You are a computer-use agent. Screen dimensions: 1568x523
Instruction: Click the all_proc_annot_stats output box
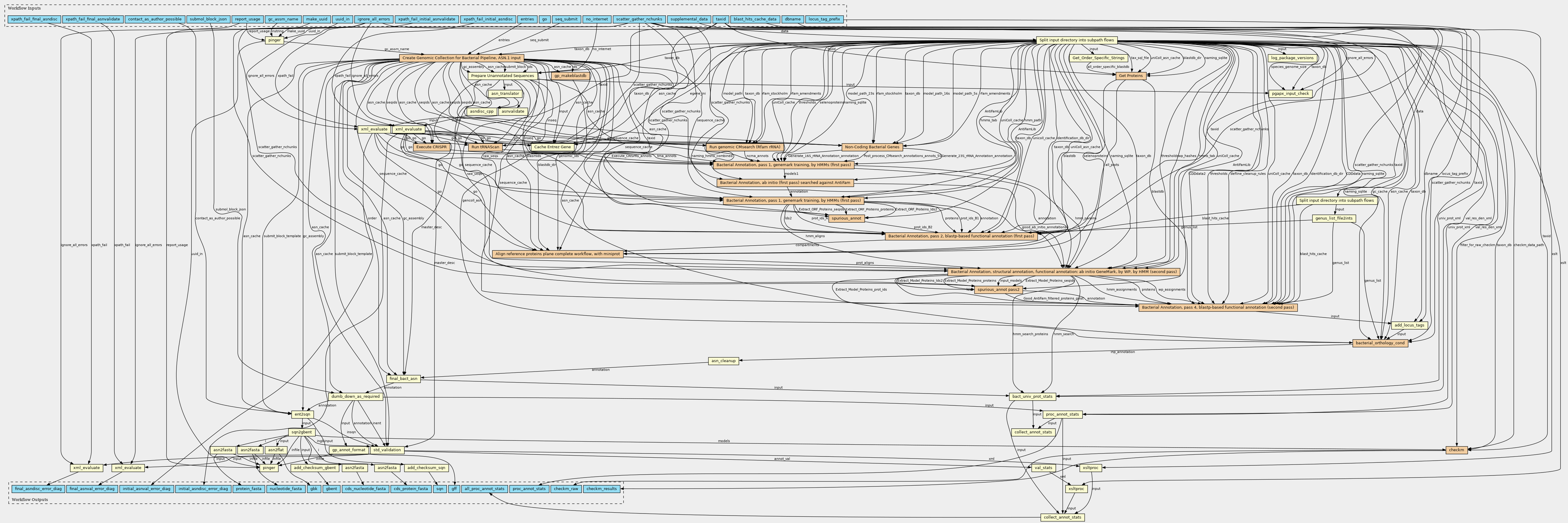[x=485, y=489]
